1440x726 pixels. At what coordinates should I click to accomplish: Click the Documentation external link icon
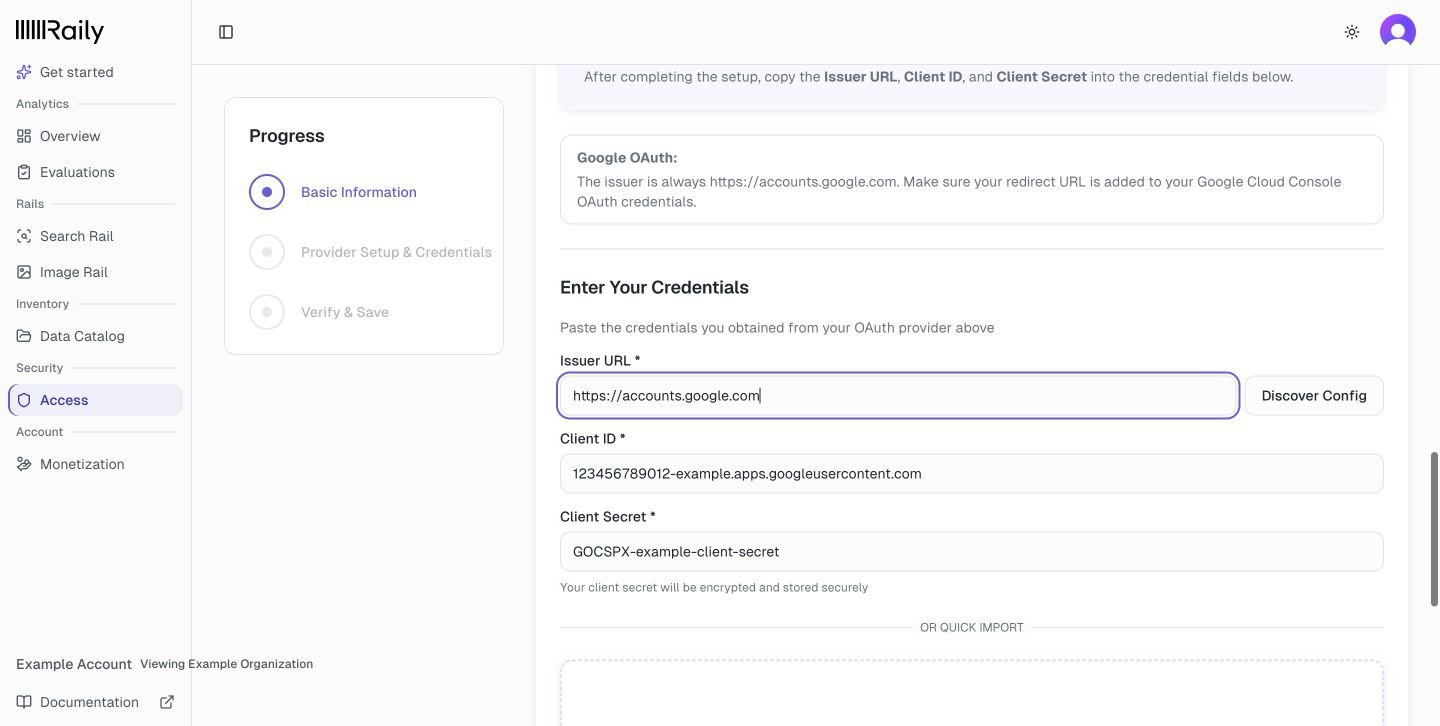tap(167, 702)
